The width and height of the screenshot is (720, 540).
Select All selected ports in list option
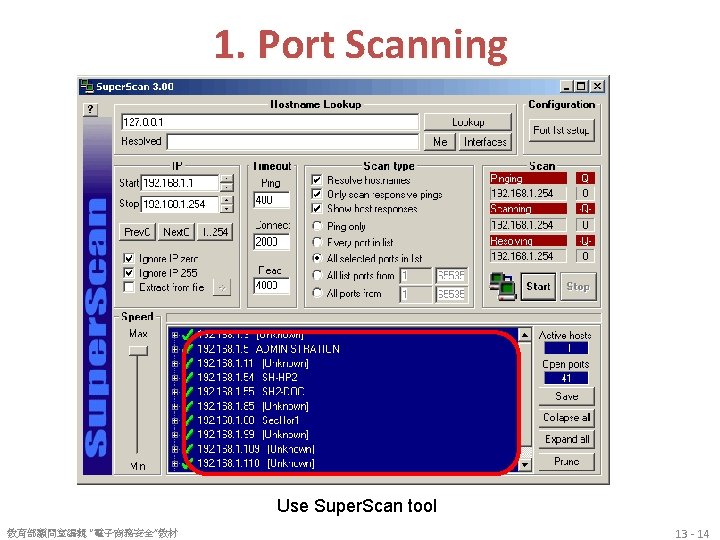click(x=317, y=258)
